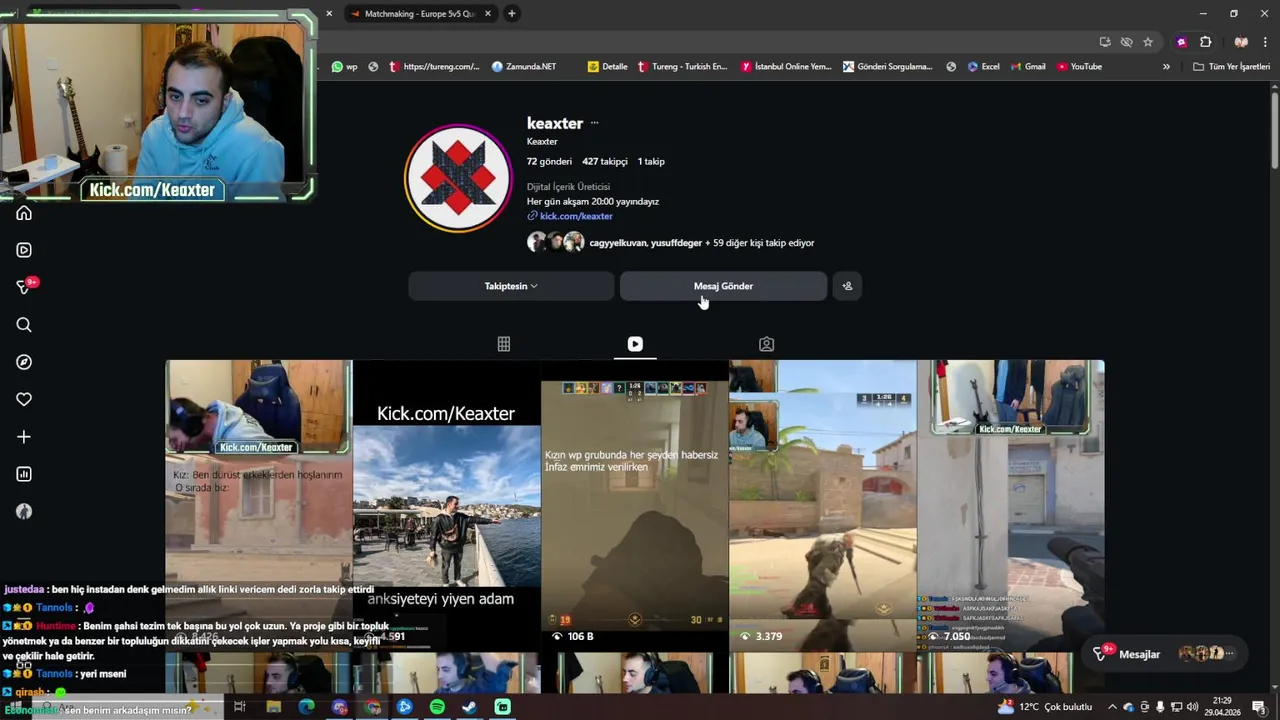1280x720 pixels.
Task: Open File Explorer from the taskbar
Action: (x=273, y=707)
